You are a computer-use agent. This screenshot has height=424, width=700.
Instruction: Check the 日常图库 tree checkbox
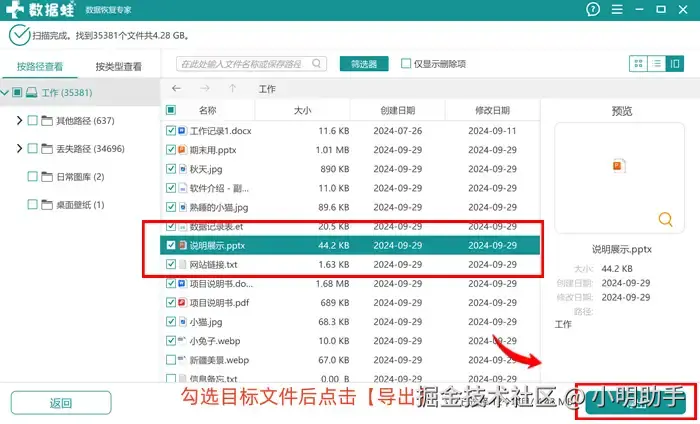(33, 177)
